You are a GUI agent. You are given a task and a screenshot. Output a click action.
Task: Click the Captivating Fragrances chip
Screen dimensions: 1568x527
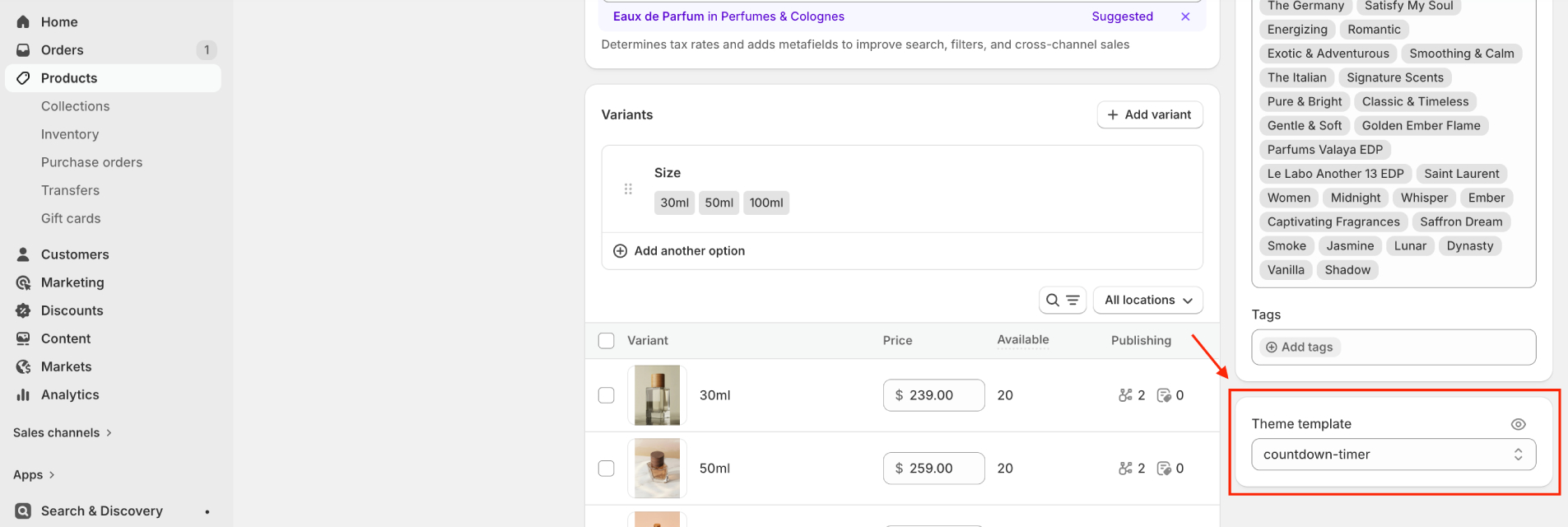[x=1333, y=222]
